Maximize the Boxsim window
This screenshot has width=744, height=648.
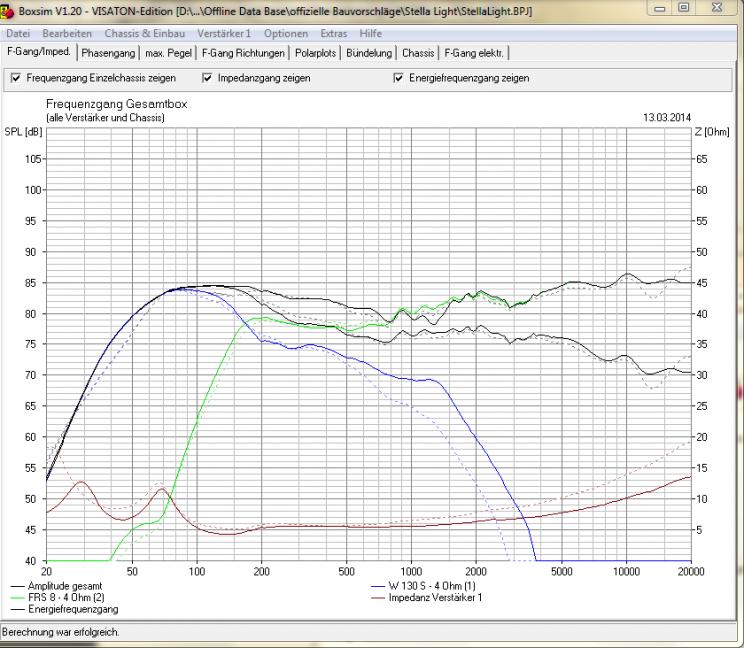pyautogui.click(x=686, y=10)
